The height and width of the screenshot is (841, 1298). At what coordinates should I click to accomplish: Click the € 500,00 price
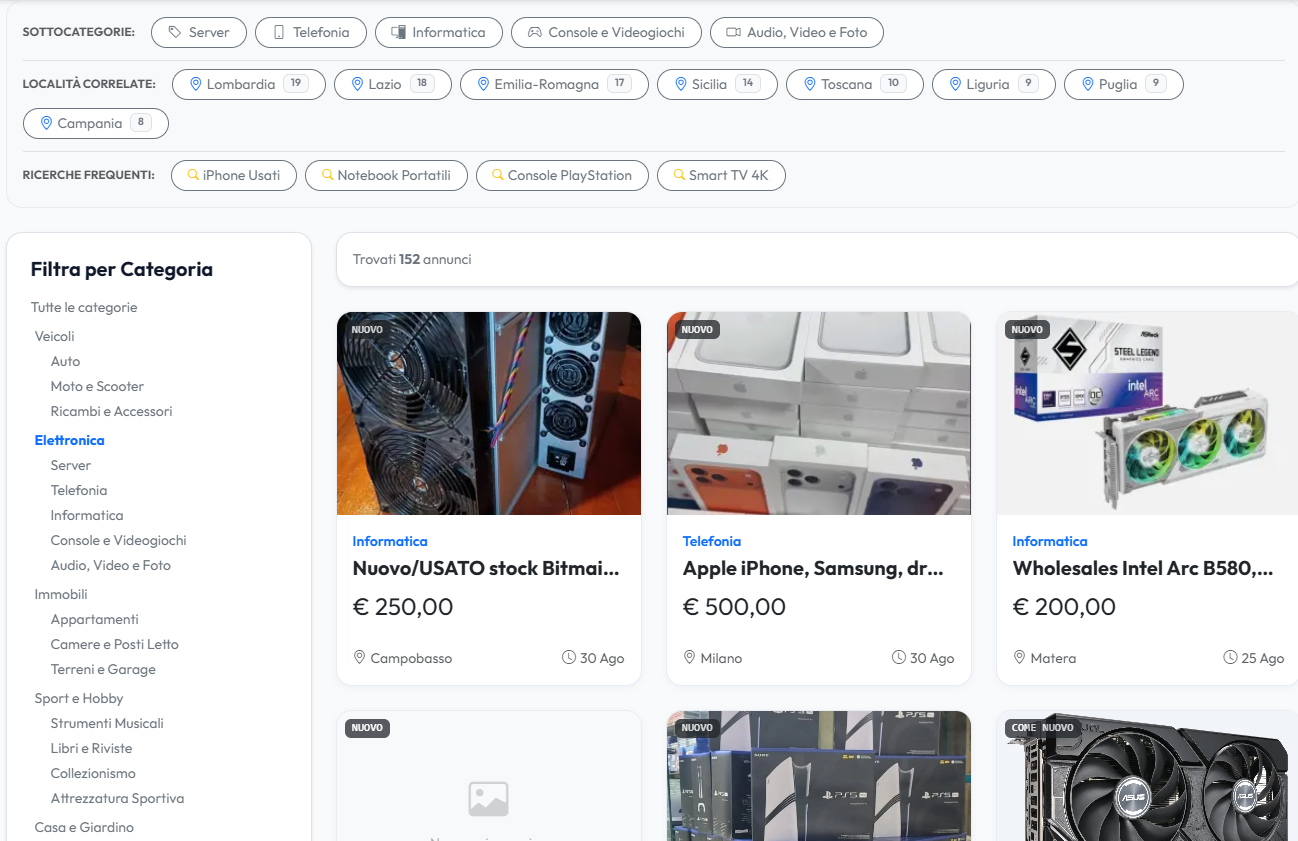734,607
